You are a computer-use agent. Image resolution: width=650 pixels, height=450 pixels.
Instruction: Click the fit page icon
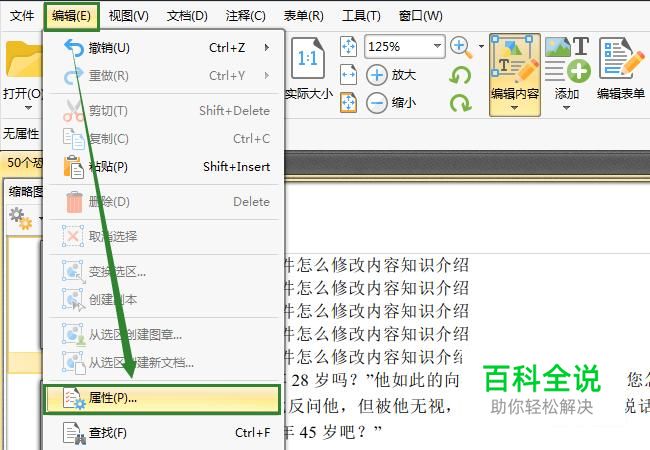pos(348,46)
